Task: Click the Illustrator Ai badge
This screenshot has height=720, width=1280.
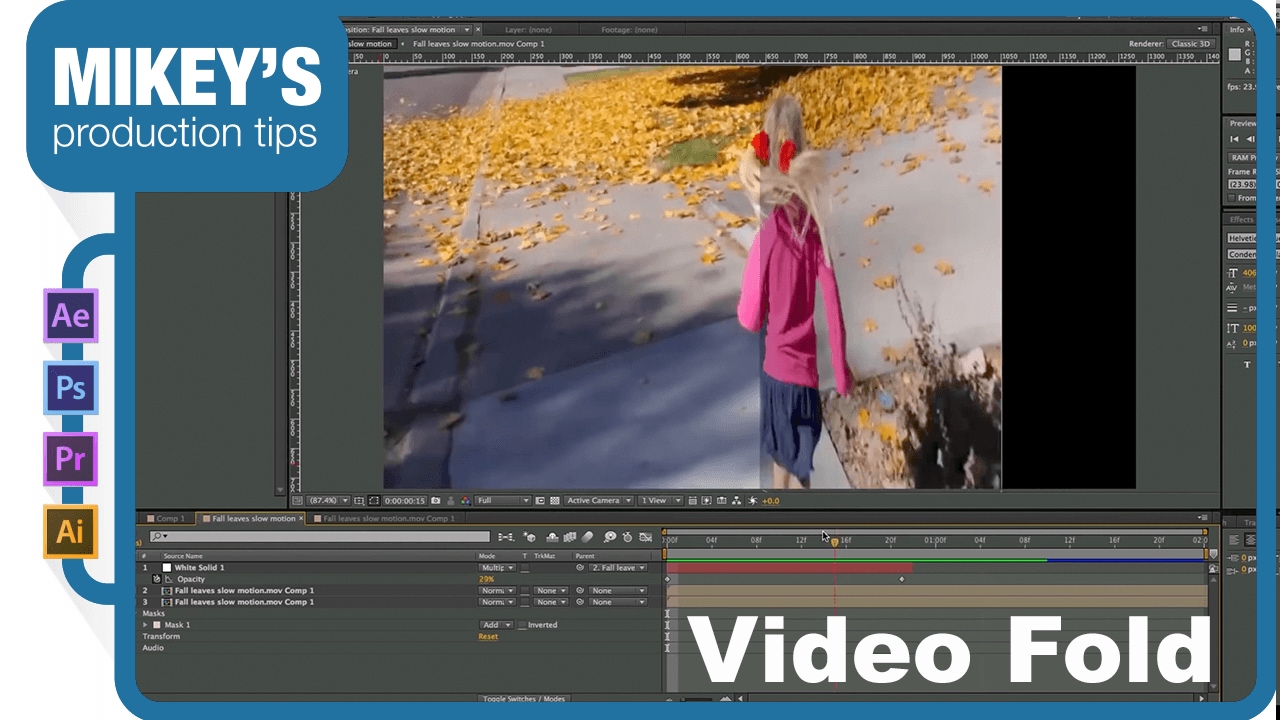Action: [70, 531]
